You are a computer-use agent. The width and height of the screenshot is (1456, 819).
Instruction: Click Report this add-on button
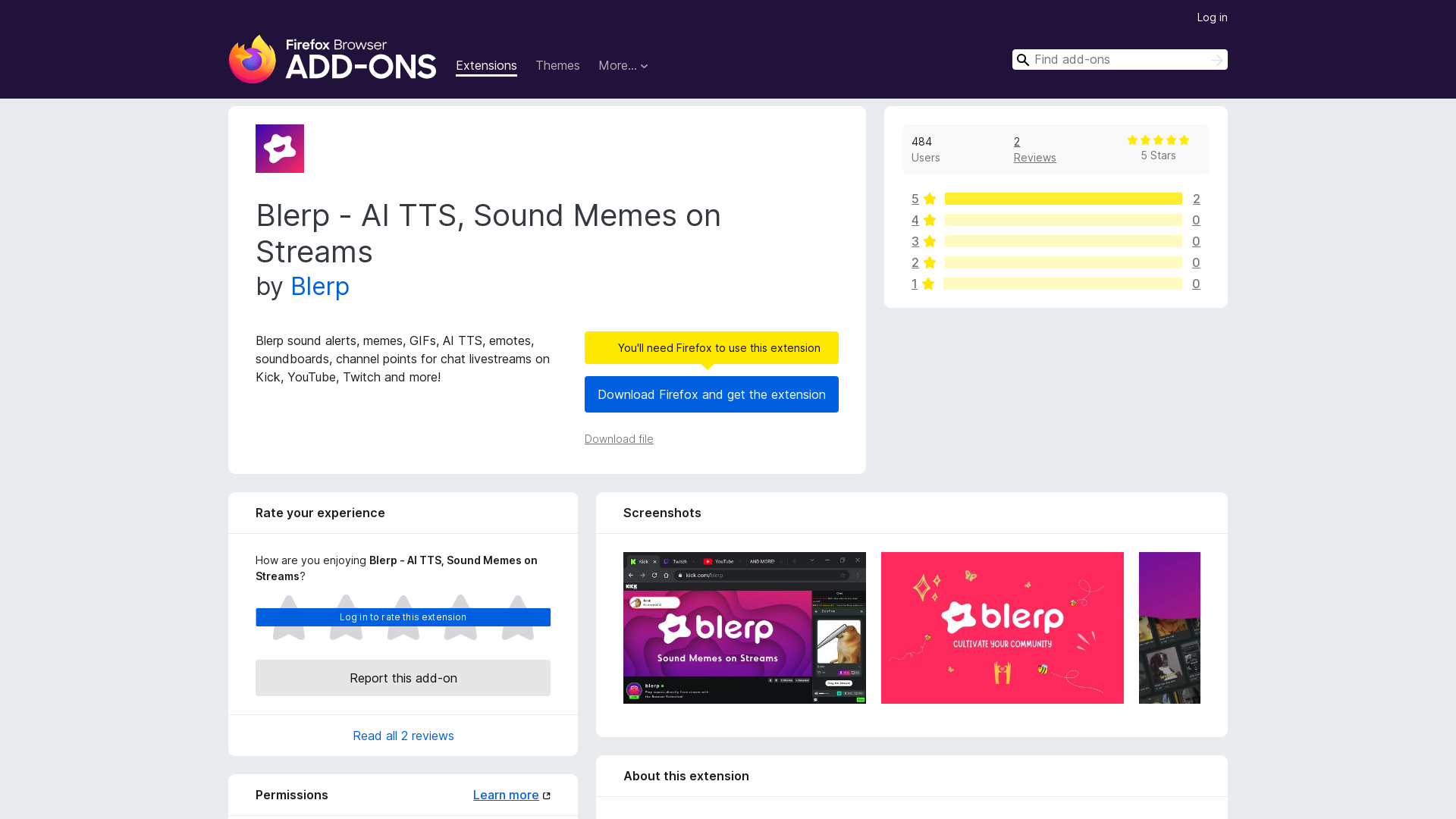[403, 678]
